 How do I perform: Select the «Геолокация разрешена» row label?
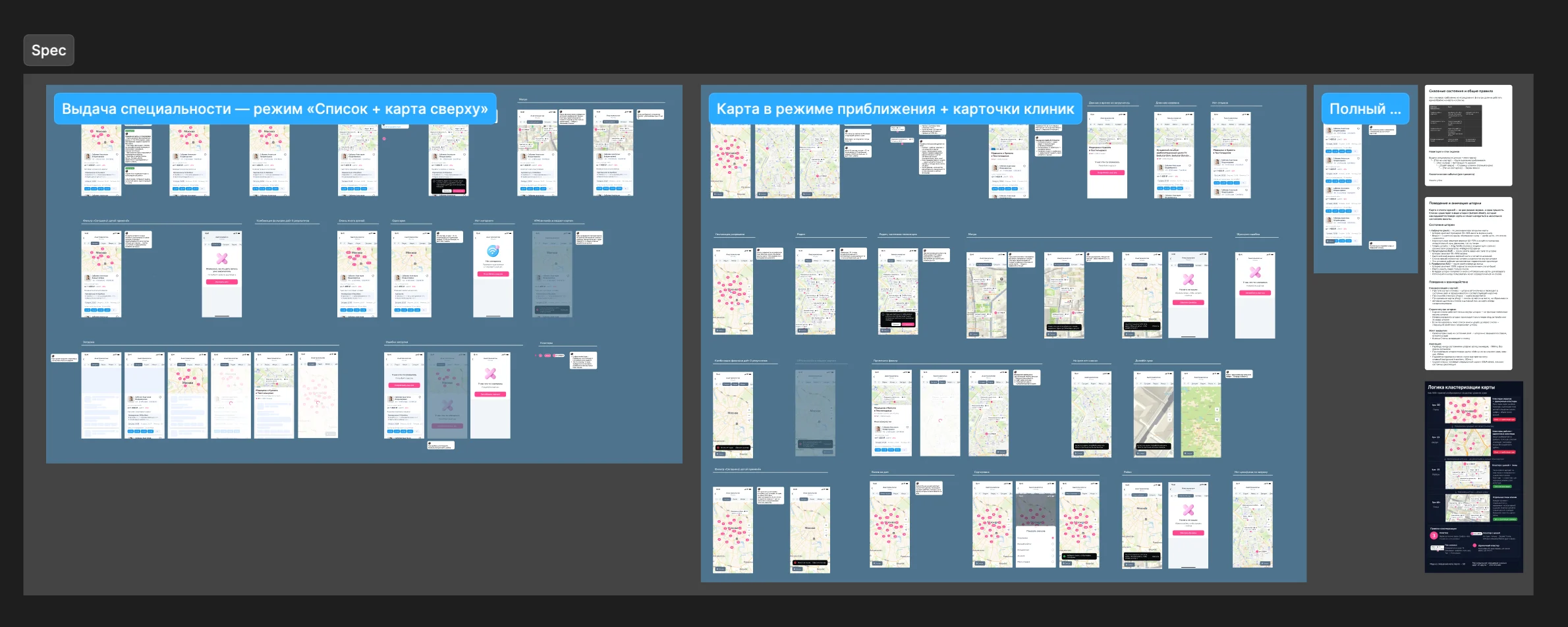coord(730,234)
